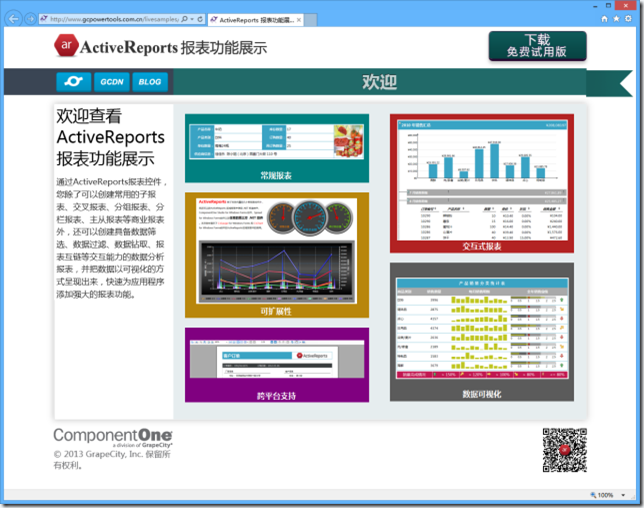The width and height of the screenshot is (644, 508).
Task: Click the browser Forward arrow button
Action: pyautogui.click(x=30, y=19)
